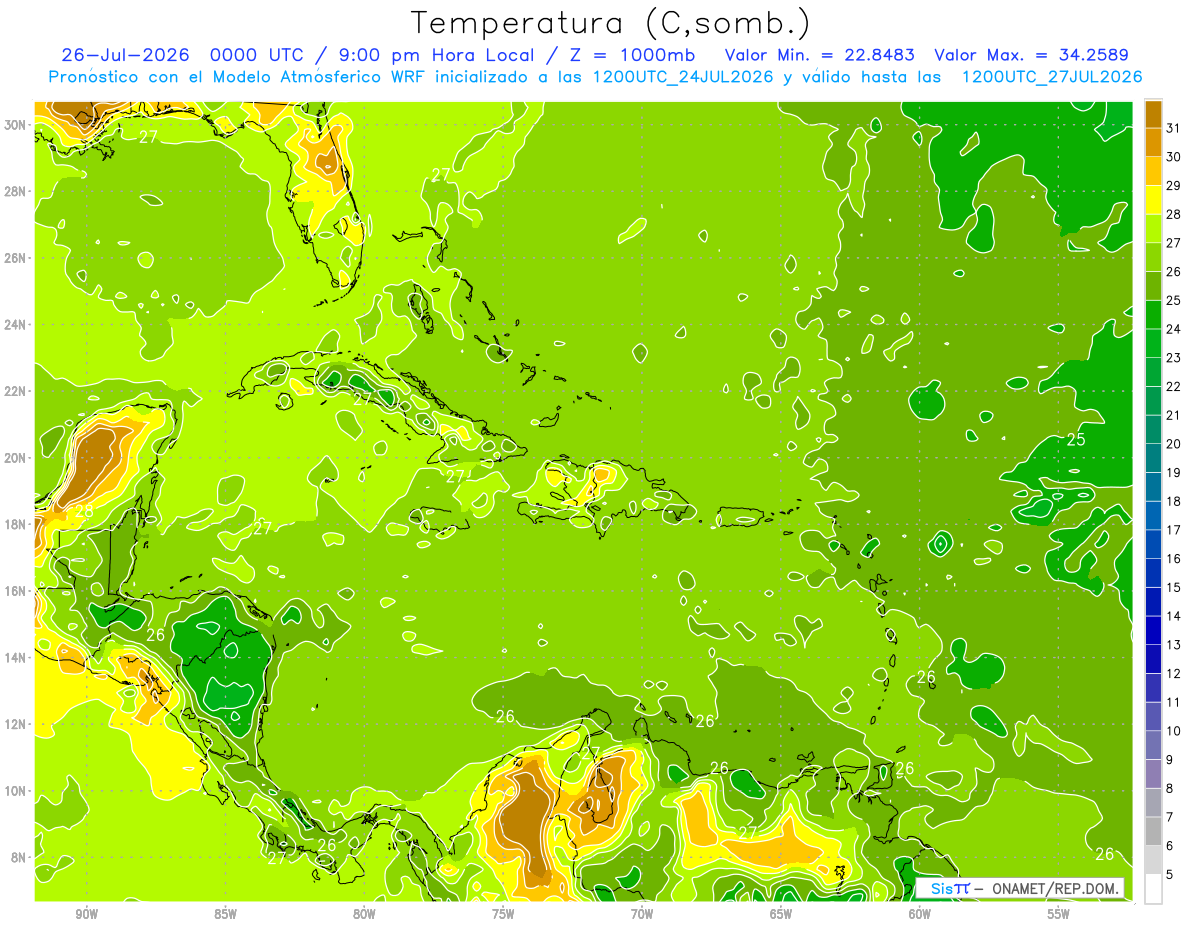Image resolution: width=1200 pixels, height=927 pixels.
Task: Click the 28N latitude axis label
Action: pos(16,191)
